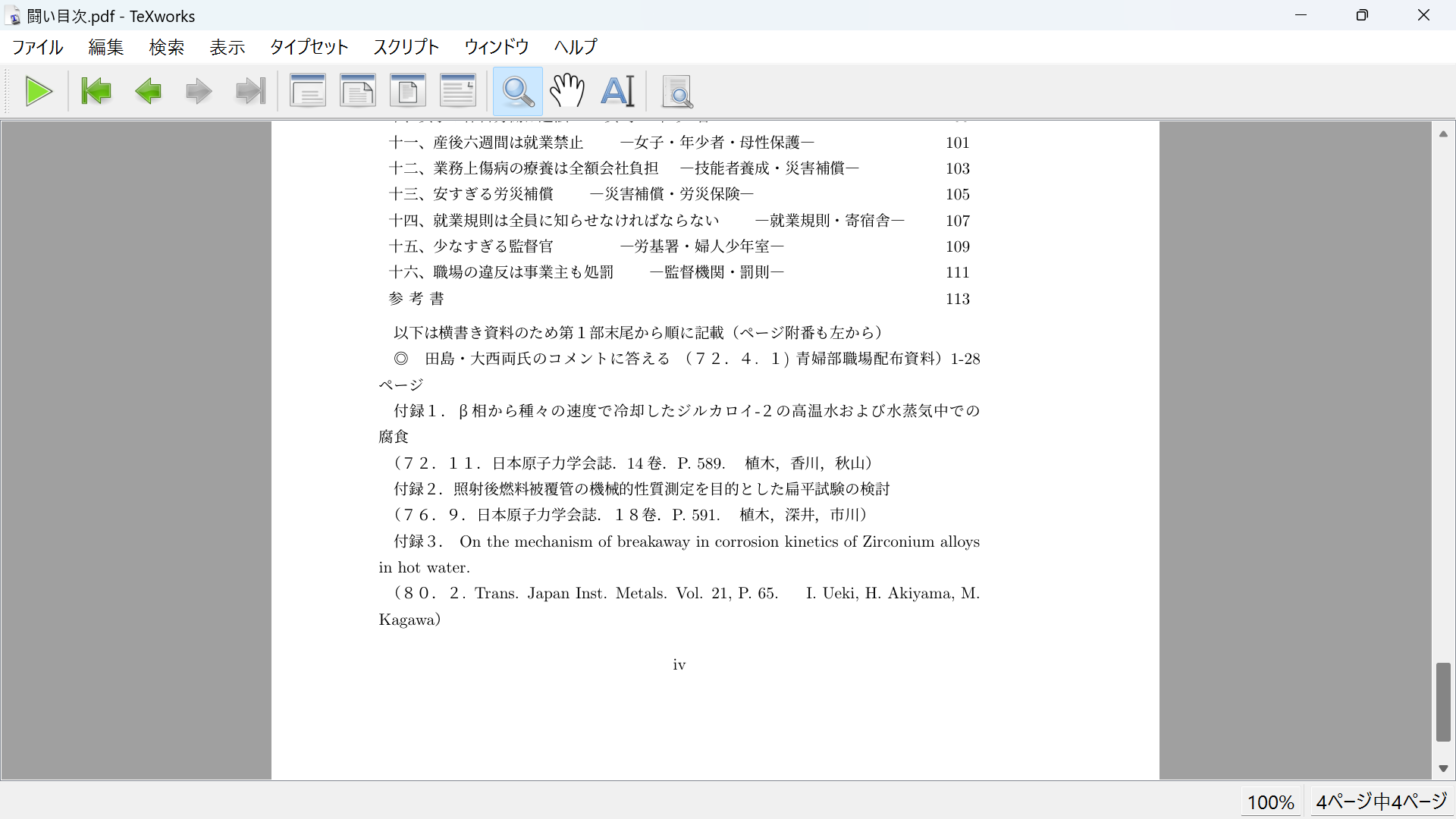Click the text 日本原子力学会誌. 14巻
The width and height of the screenshot is (1456, 819).
coord(579,463)
